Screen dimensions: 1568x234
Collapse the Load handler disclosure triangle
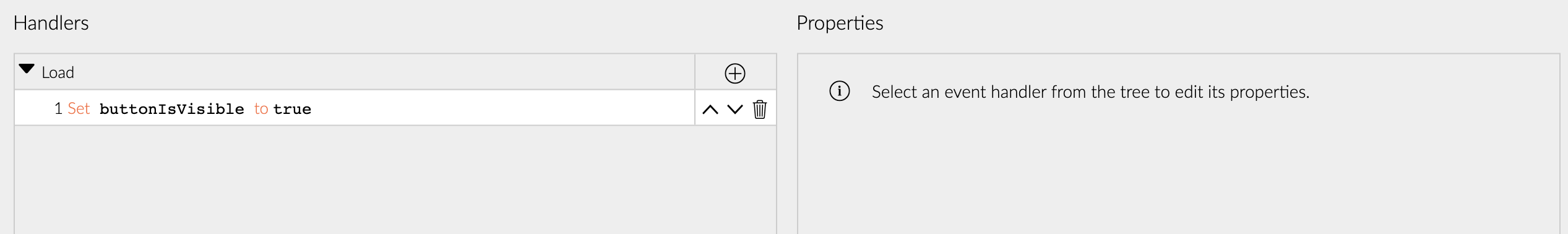click(x=27, y=69)
